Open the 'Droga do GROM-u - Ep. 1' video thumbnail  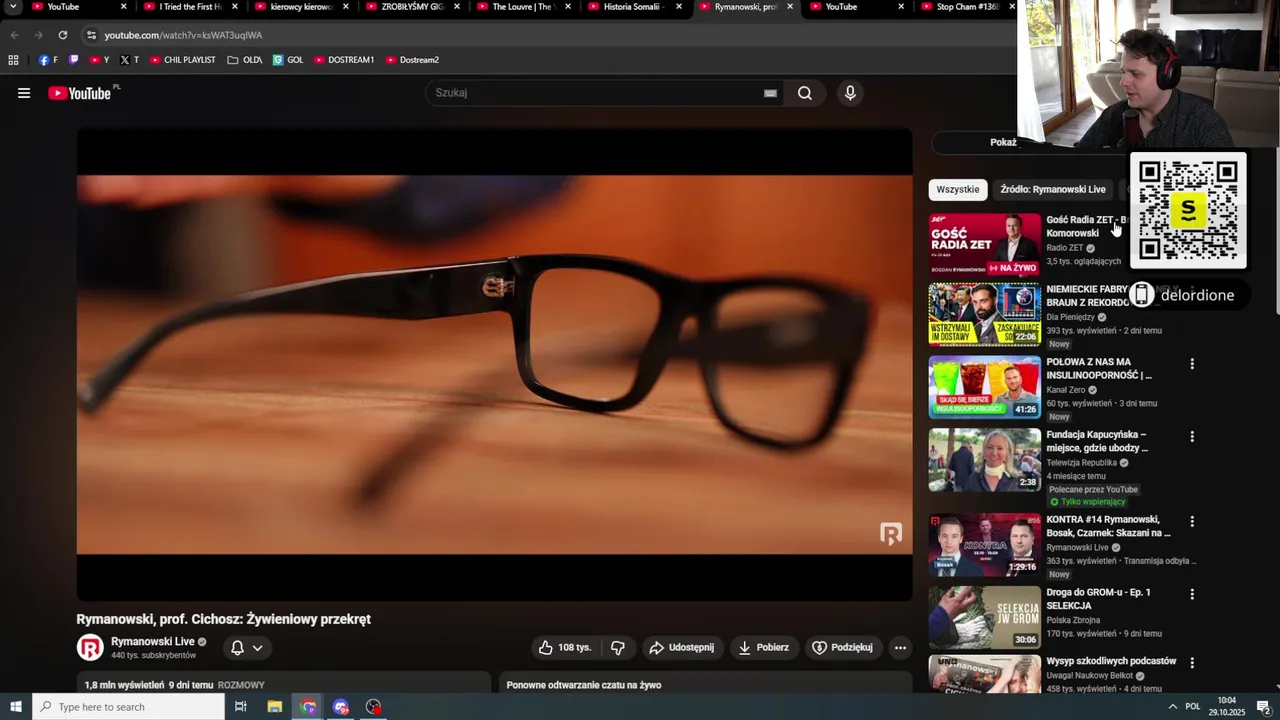pos(985,617)
